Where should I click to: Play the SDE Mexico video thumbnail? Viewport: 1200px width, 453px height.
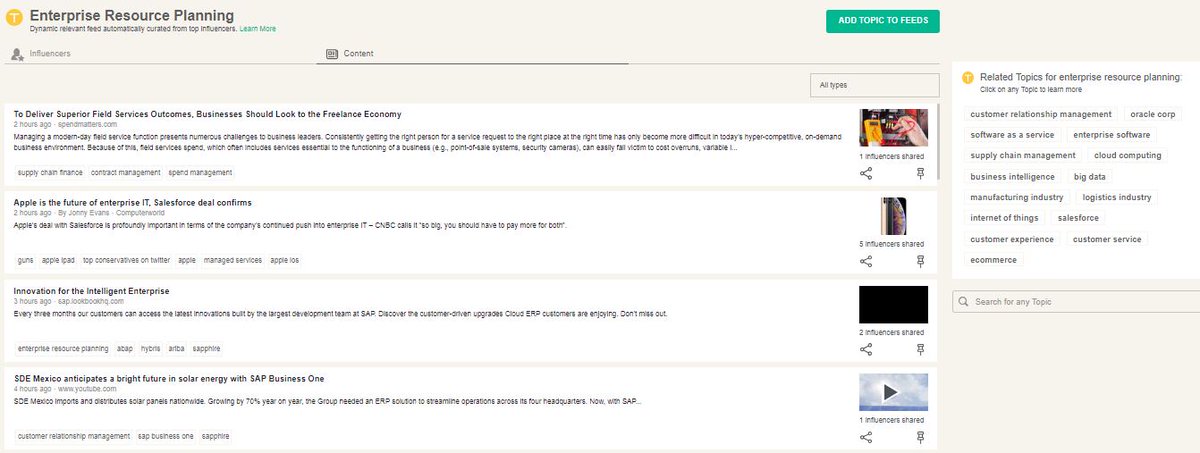(894, 392)
